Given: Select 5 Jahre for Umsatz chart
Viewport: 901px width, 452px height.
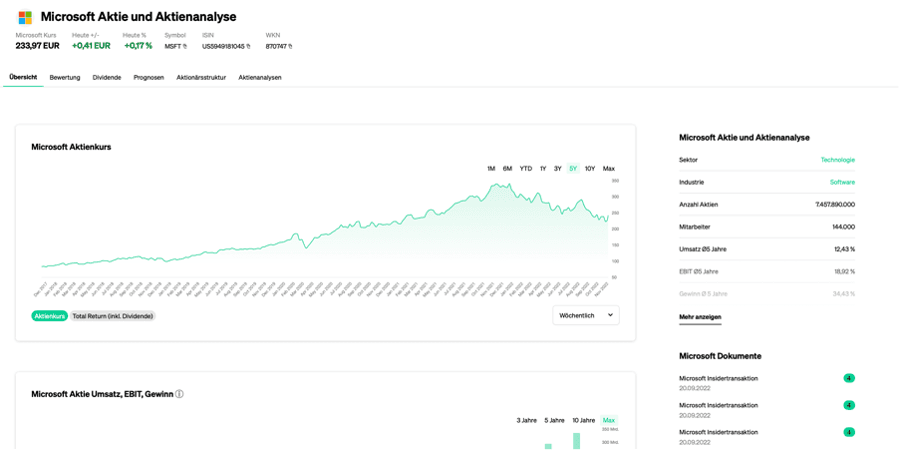Looking at the screenshot, I should (x=555, y=420).
